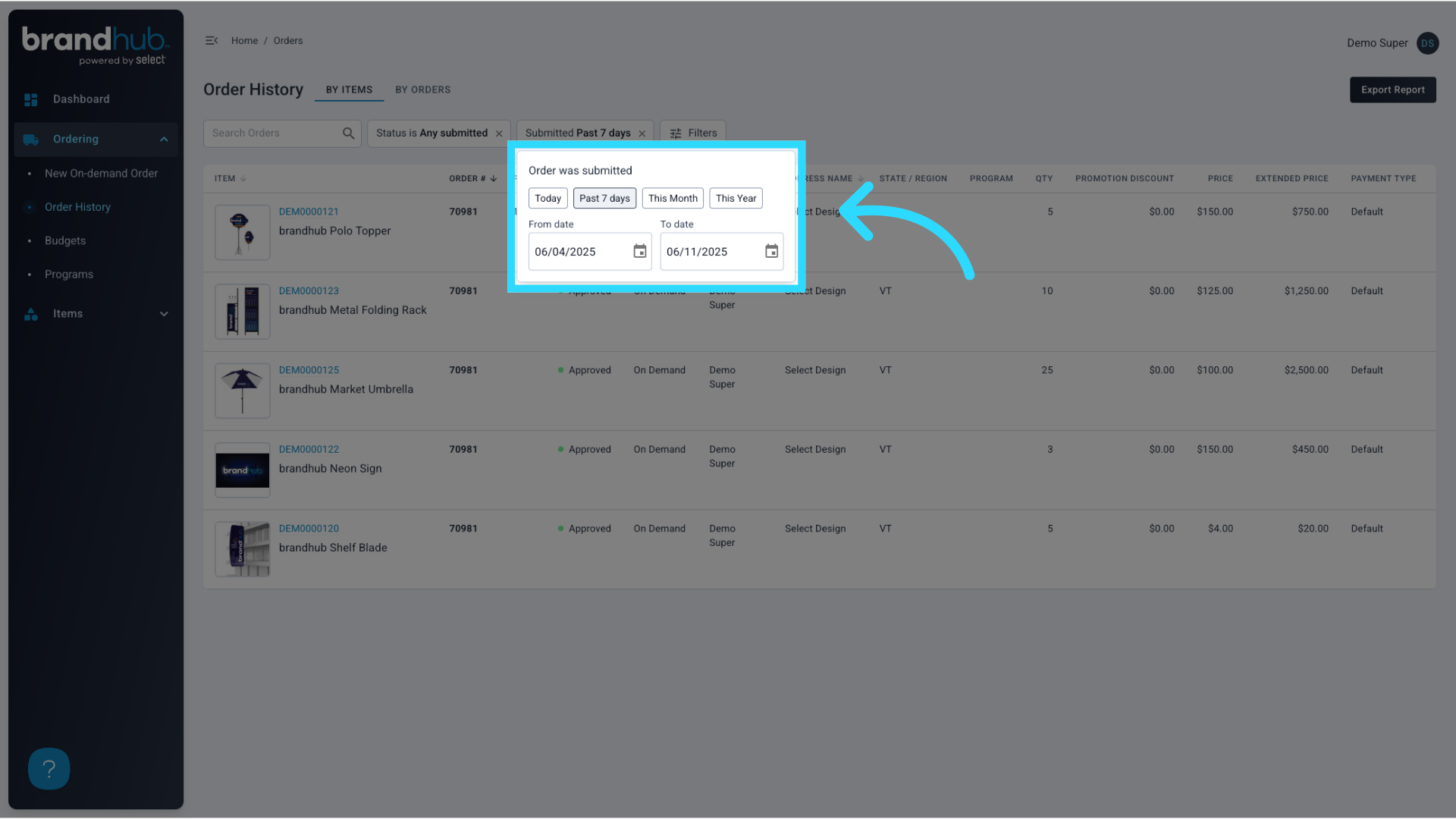Click the search magnifier icon

point(348,133)
